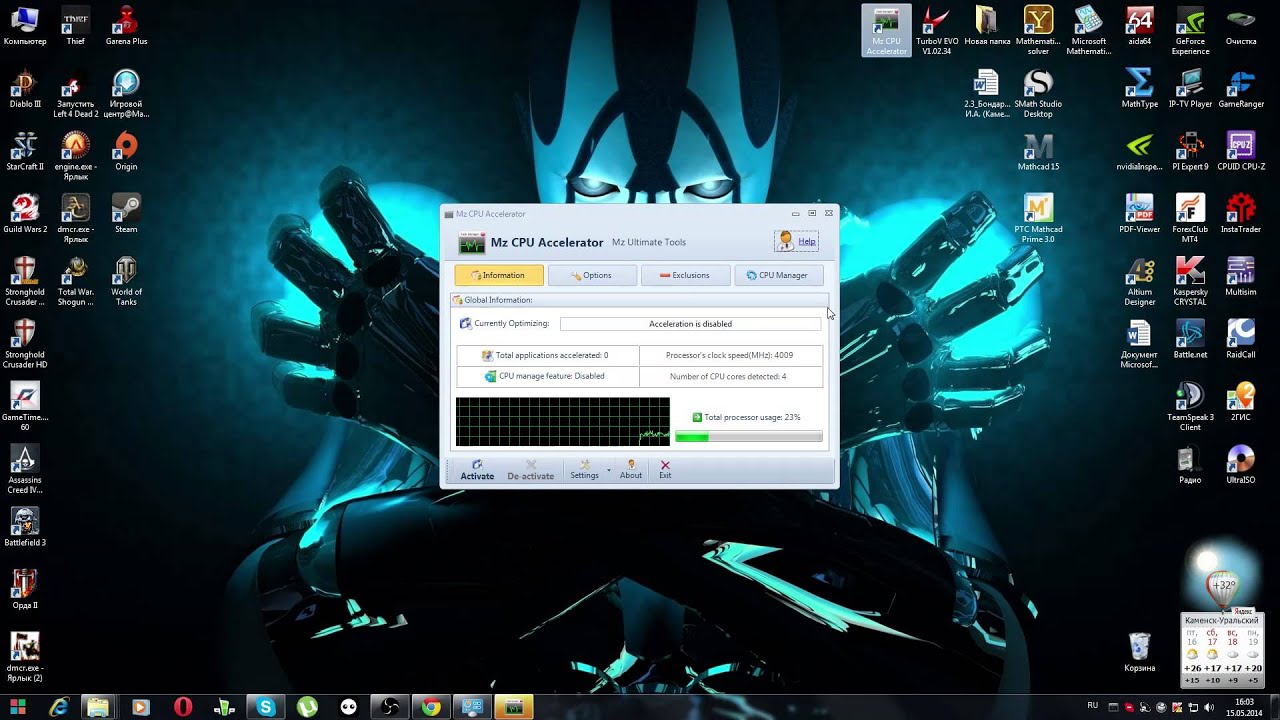Click 'CPU manage feature: Disabled' text
Image resolution: width=1280 pixels, height=720 pixels.
pyautogui.click(x=552, y=376)
